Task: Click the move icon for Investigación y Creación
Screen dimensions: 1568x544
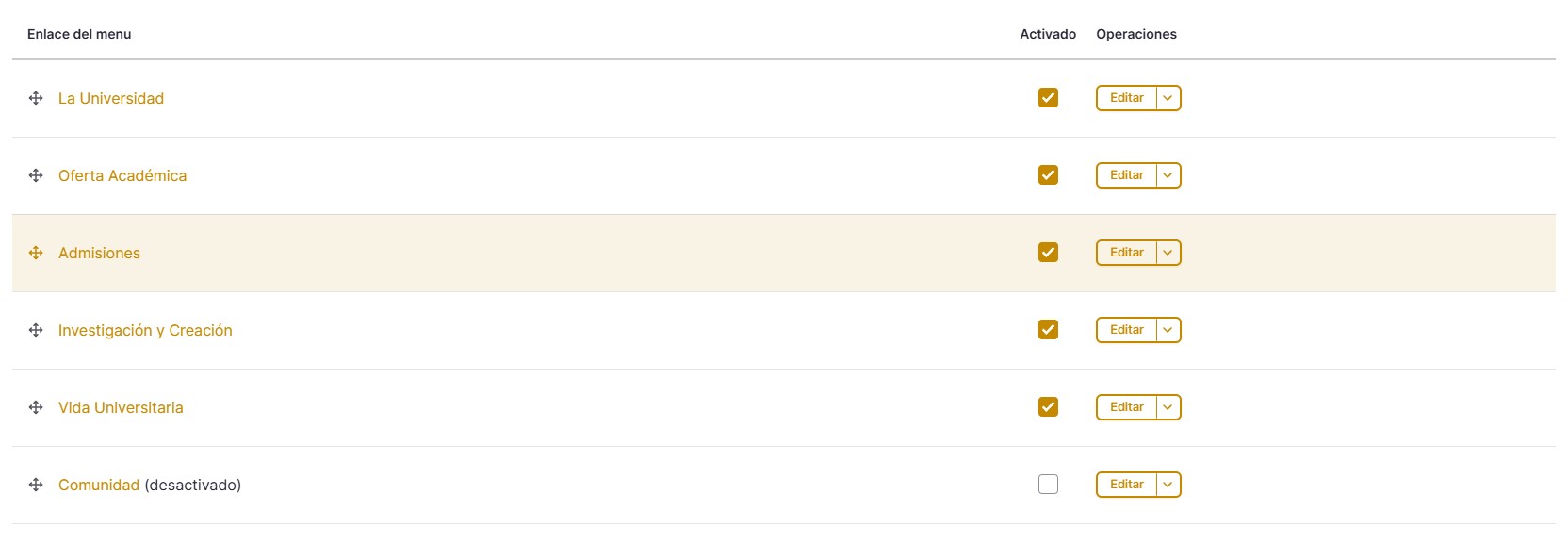Action: [36, 330]
